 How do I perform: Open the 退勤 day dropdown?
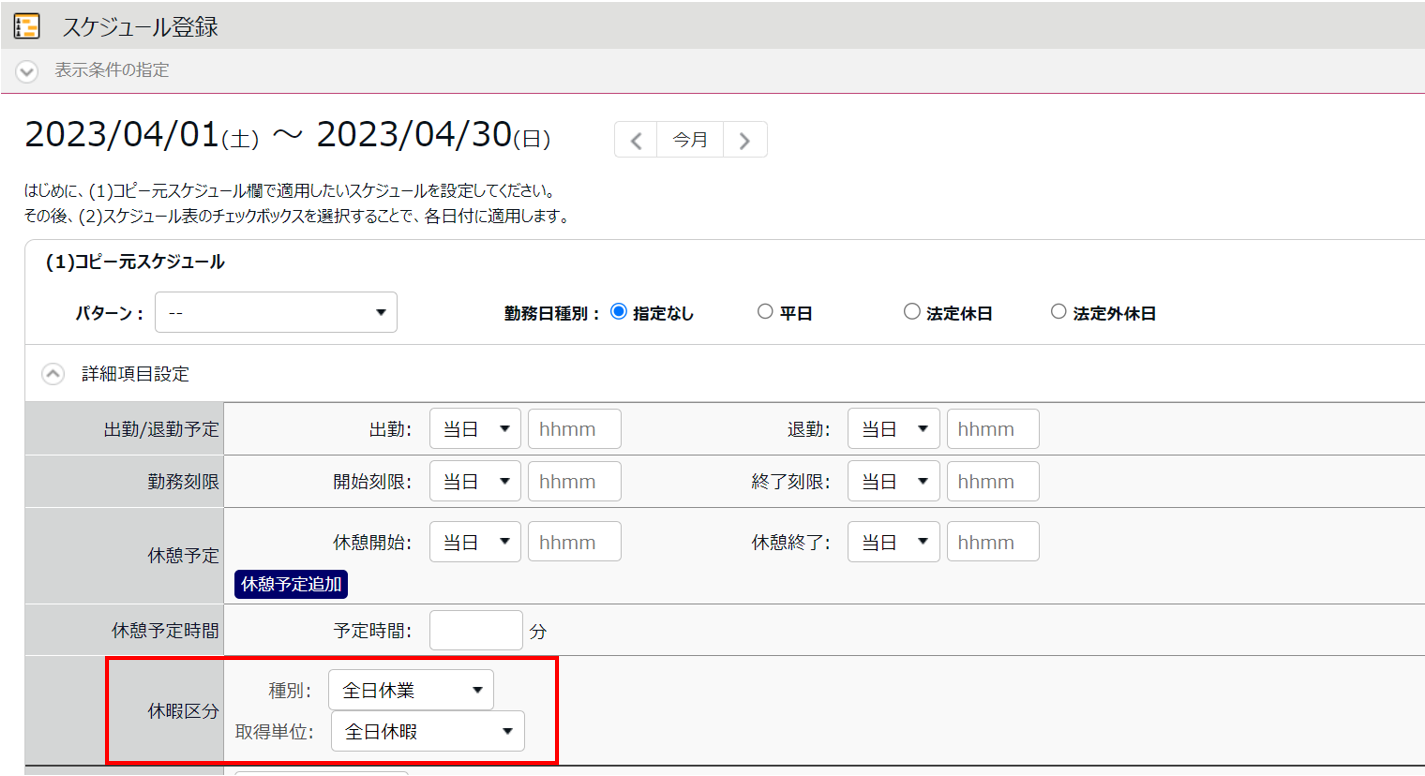pos(893,429)
